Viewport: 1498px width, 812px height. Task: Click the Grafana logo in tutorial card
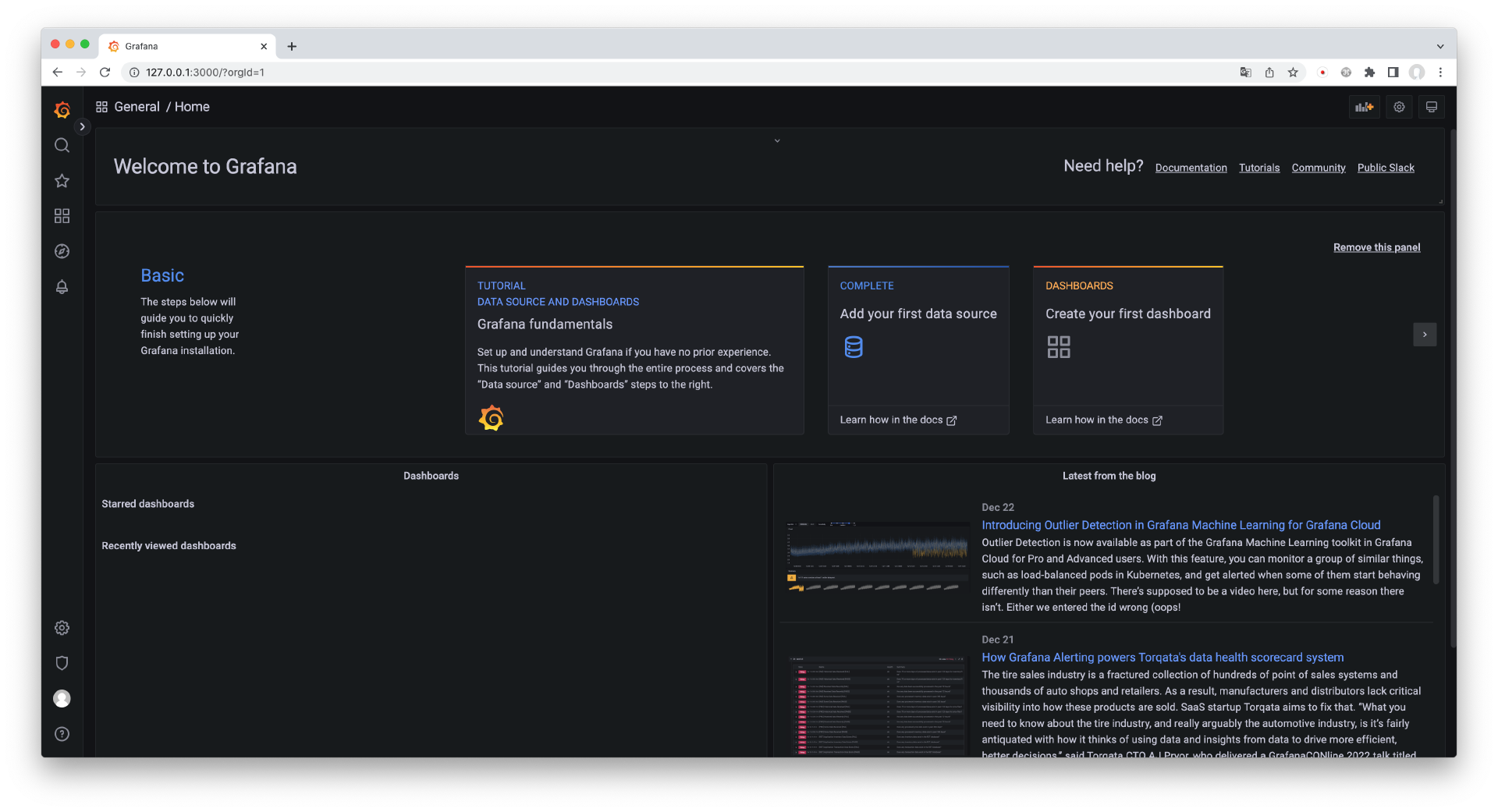point(492,418)
